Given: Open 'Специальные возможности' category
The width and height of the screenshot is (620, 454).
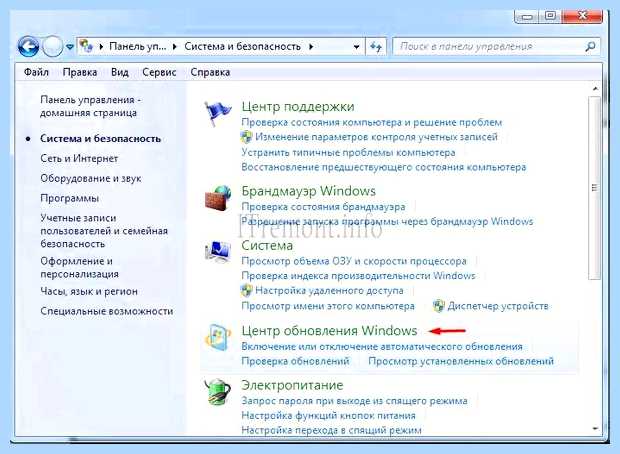Looking at the screenshot, I should (x=106, y=311).
